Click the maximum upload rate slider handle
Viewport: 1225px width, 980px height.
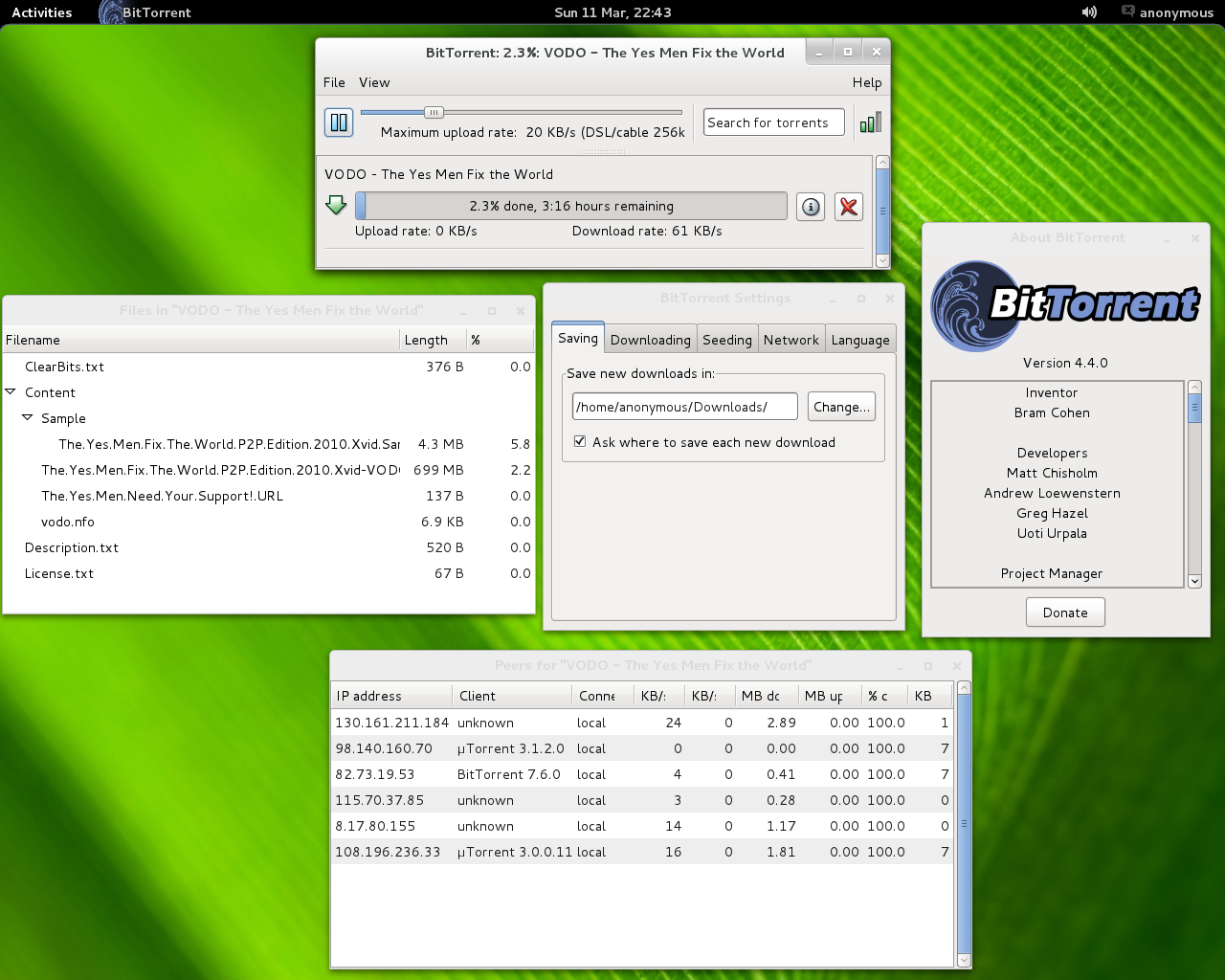tap(434, 112)
